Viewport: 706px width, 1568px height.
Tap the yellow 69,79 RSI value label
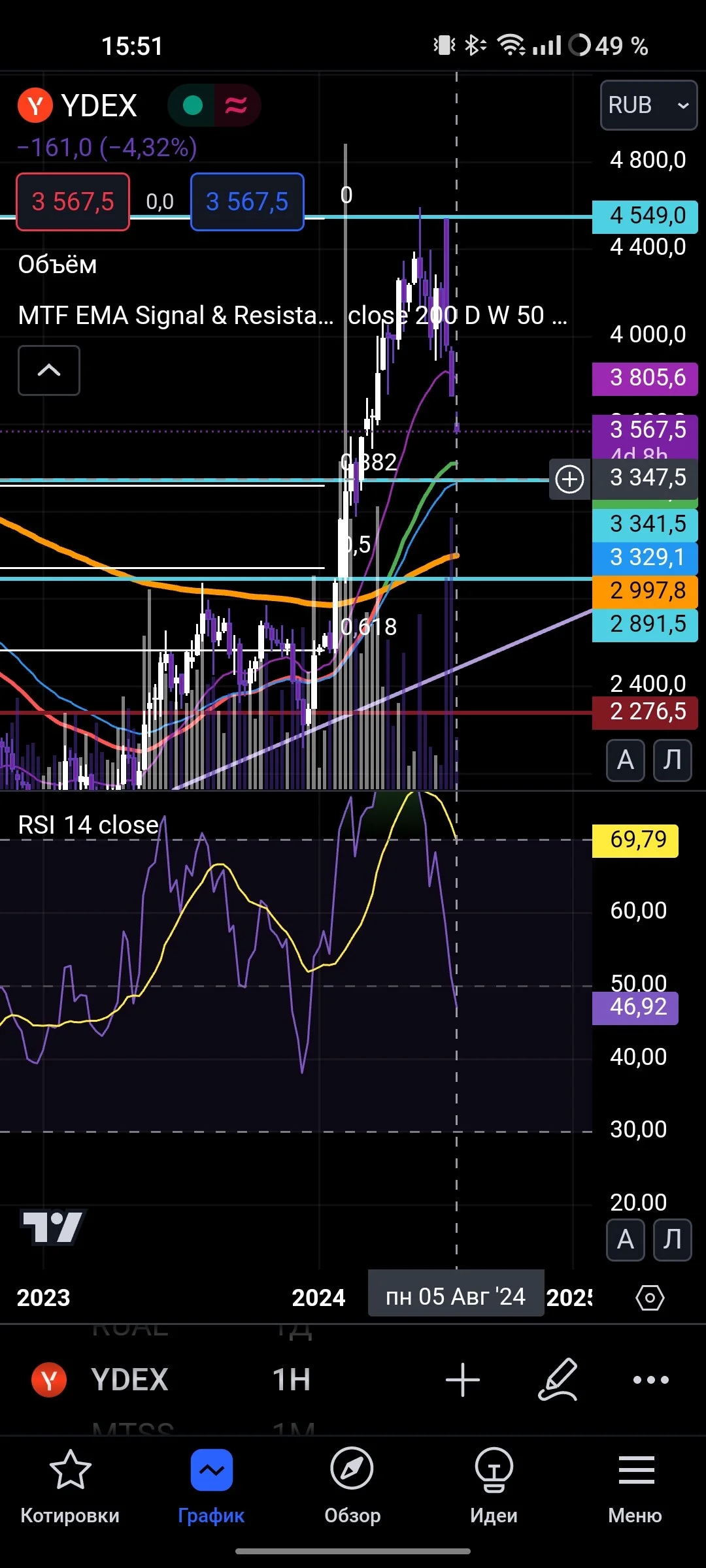coord(635,840)
